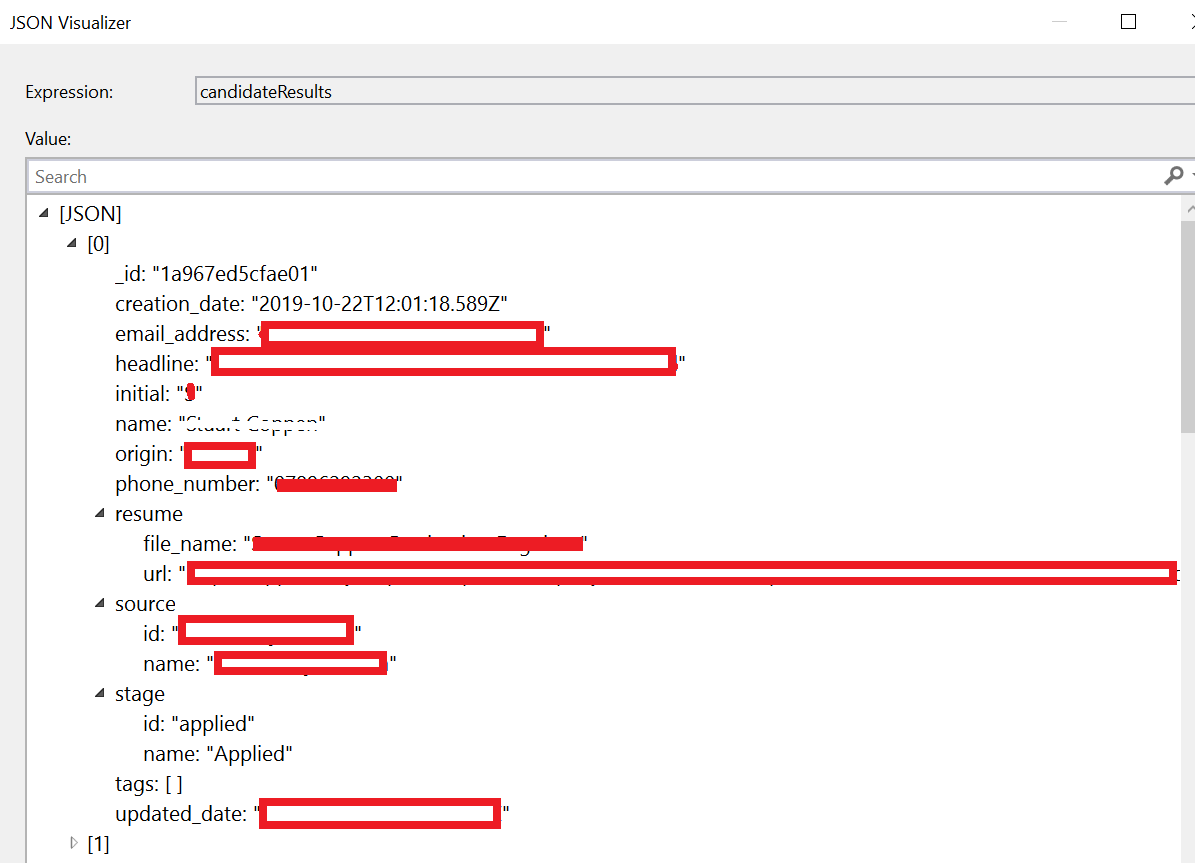Select the _id property row
The image size is (1195, 863).
click(x=216, y=274)
